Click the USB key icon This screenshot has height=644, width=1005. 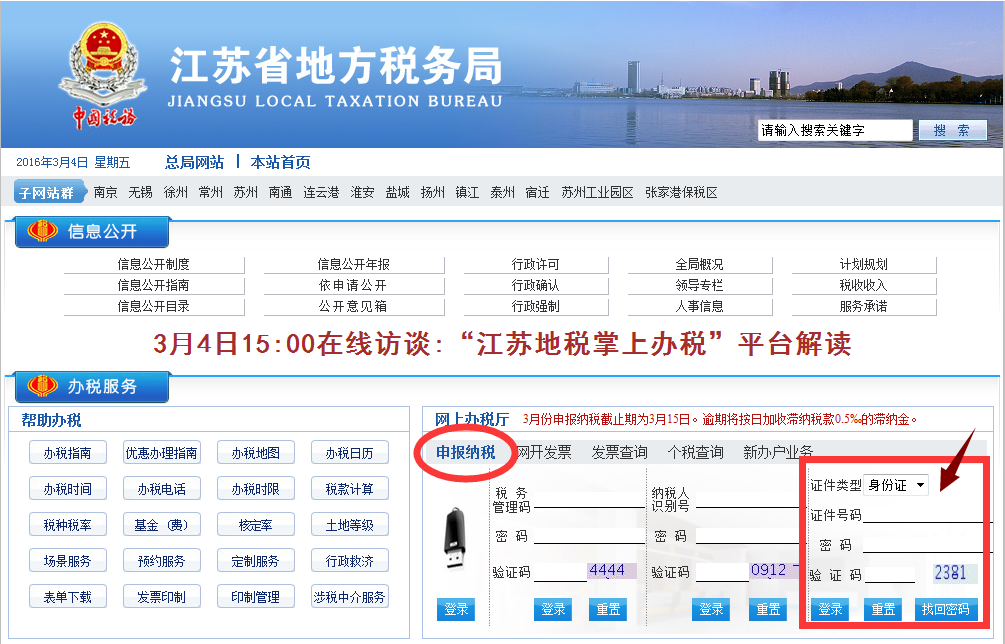tap(456, 539)
